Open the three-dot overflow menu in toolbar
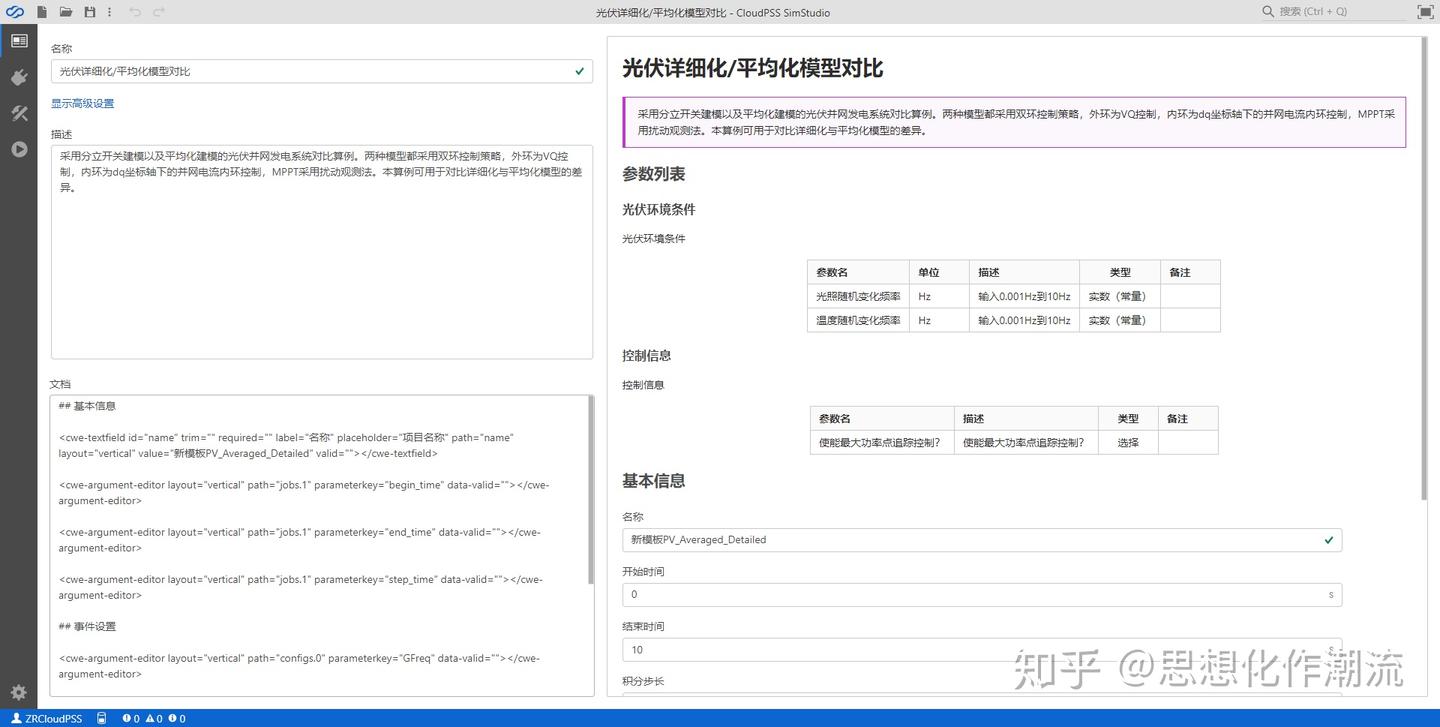This screenshot has width=1440, height=727. [x=111, y=12]
